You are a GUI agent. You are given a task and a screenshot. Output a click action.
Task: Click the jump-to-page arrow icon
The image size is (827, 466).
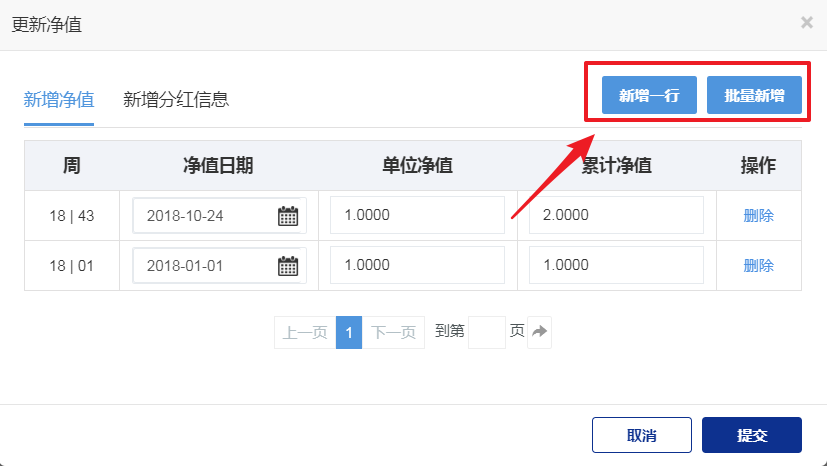pos(540,332)
